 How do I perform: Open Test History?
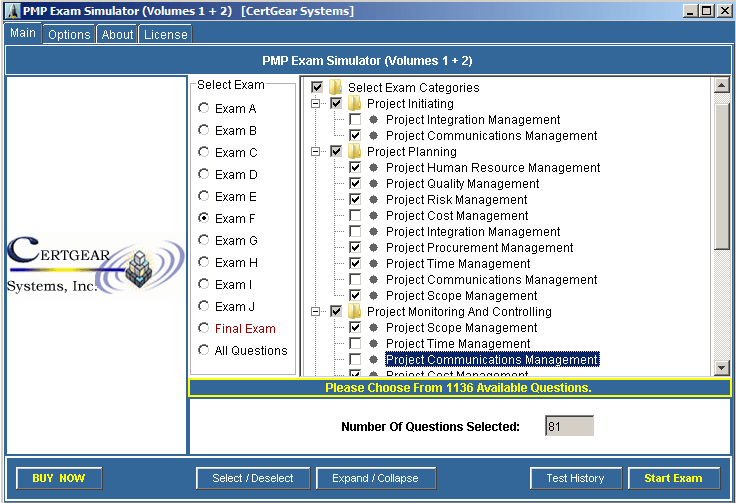[x=575, y=478]
